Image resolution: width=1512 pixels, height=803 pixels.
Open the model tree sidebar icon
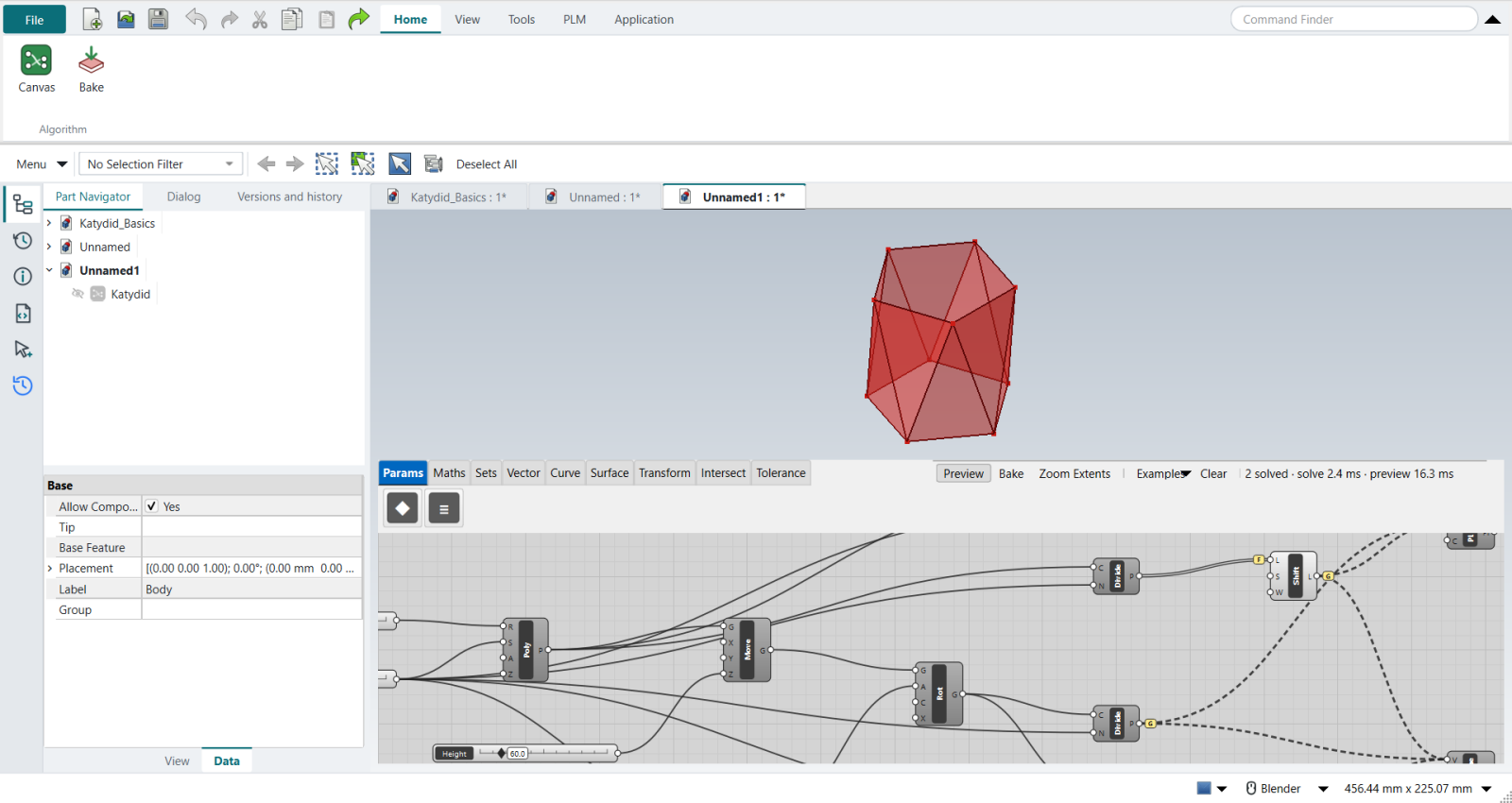(x=23, y=205)
